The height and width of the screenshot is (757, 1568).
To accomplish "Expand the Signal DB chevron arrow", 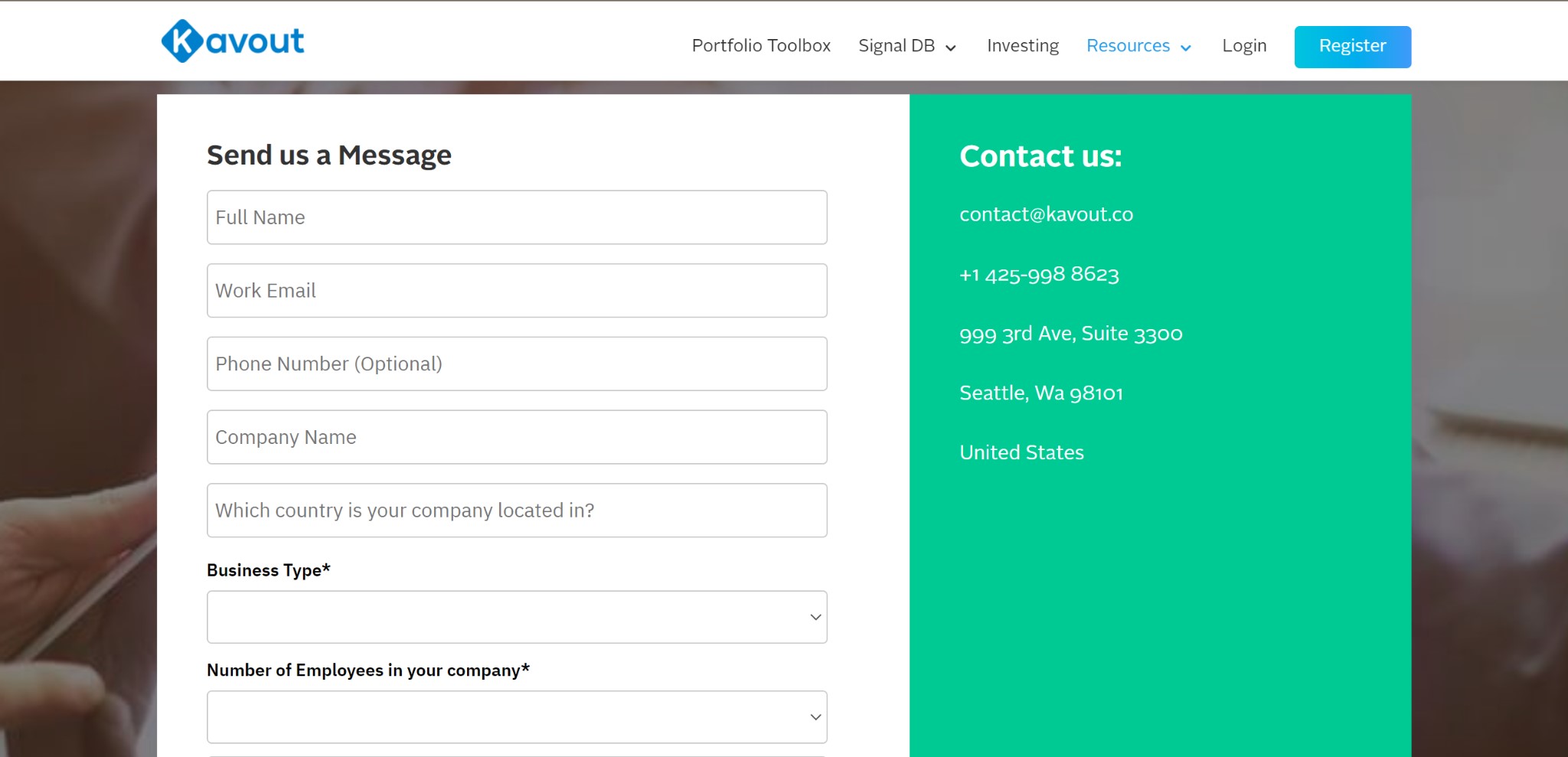I will (x=951, y=48).
